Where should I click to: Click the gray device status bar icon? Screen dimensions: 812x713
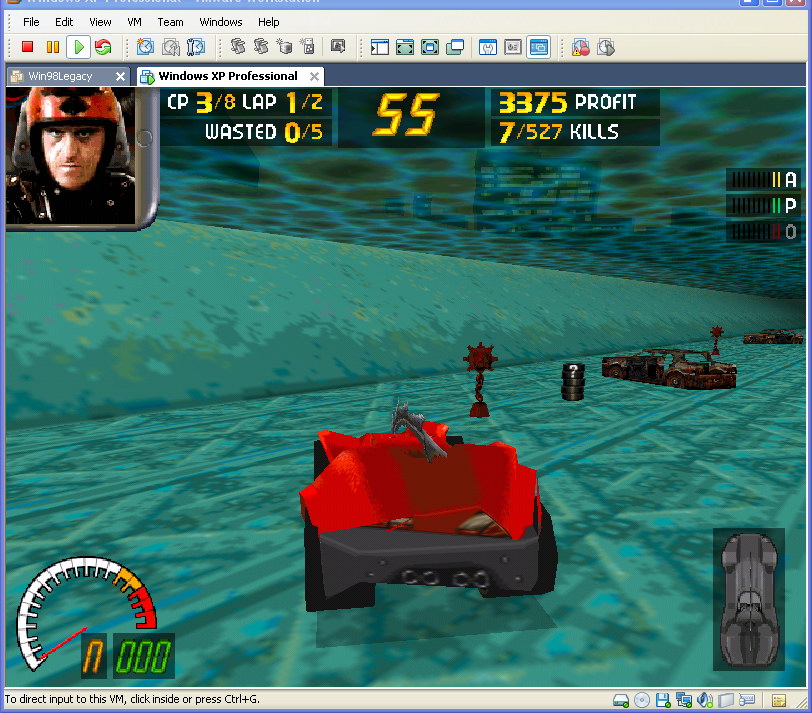(726, 701)
